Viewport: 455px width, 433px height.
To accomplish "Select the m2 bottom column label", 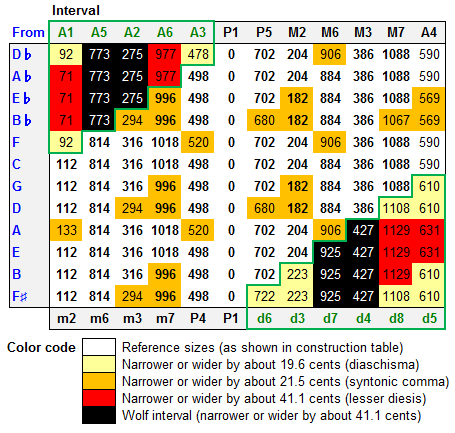I will click(x=66, y=318).
